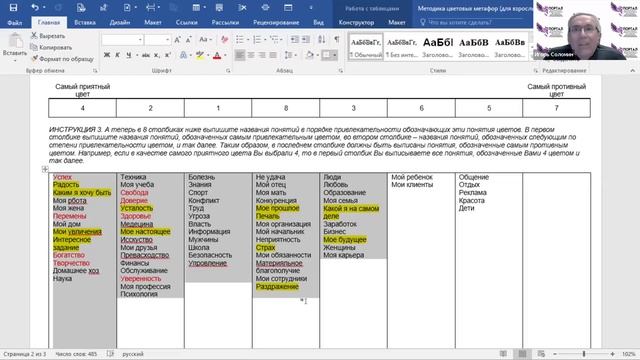Click the Save icon in quick access toolbar

pyautogui.click(x=13, y=7)
